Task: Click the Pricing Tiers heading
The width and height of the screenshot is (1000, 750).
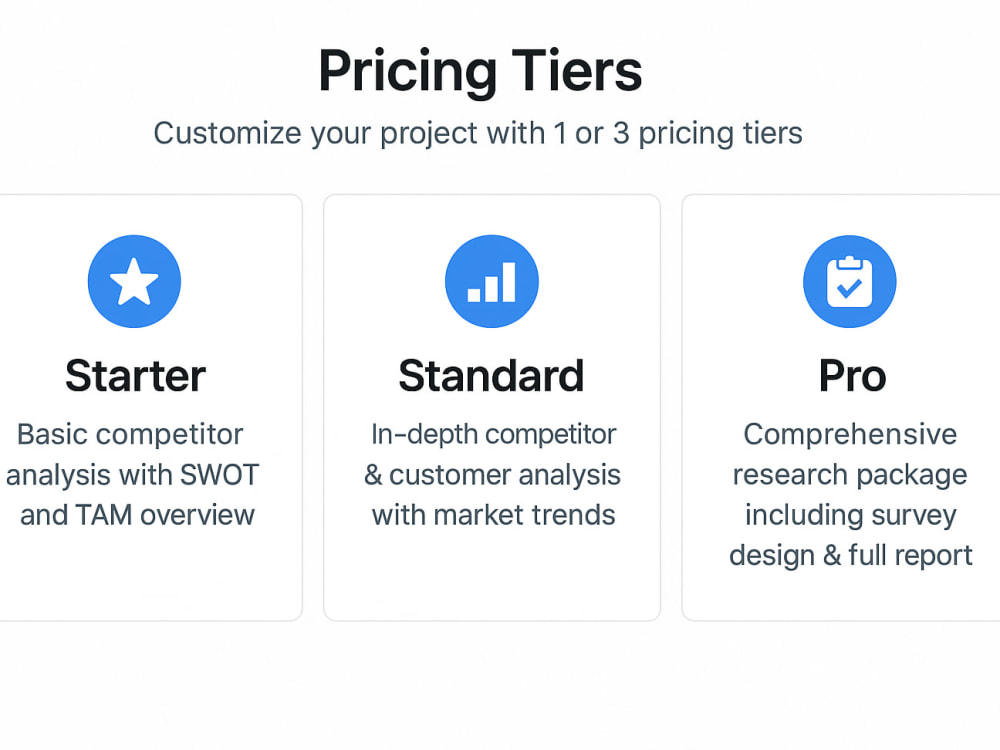Action: [x=480, y=71]
